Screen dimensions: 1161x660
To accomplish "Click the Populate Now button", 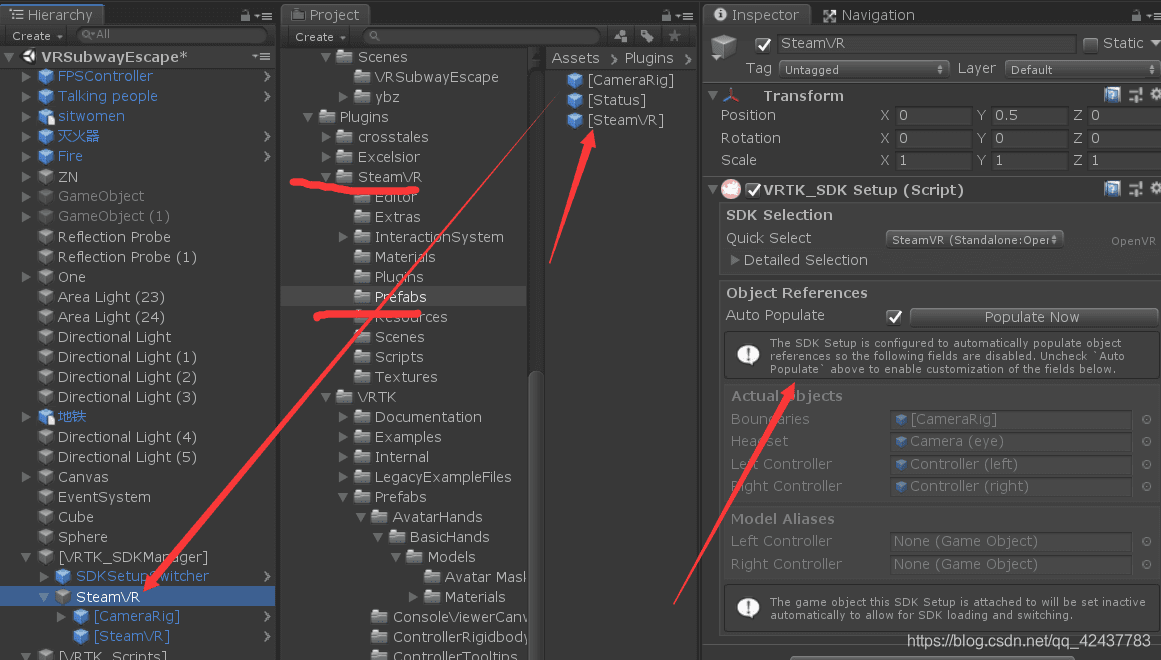I will click(1033, 317).
